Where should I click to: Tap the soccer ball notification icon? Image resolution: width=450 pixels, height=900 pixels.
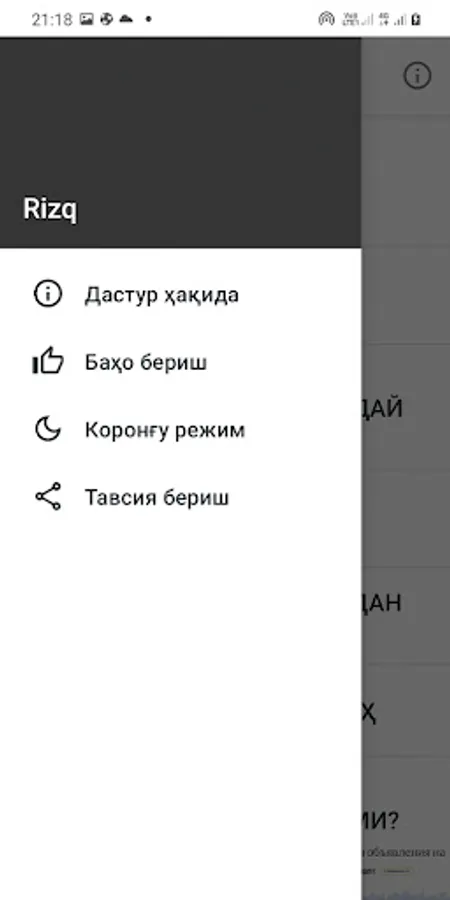(106, 19)
